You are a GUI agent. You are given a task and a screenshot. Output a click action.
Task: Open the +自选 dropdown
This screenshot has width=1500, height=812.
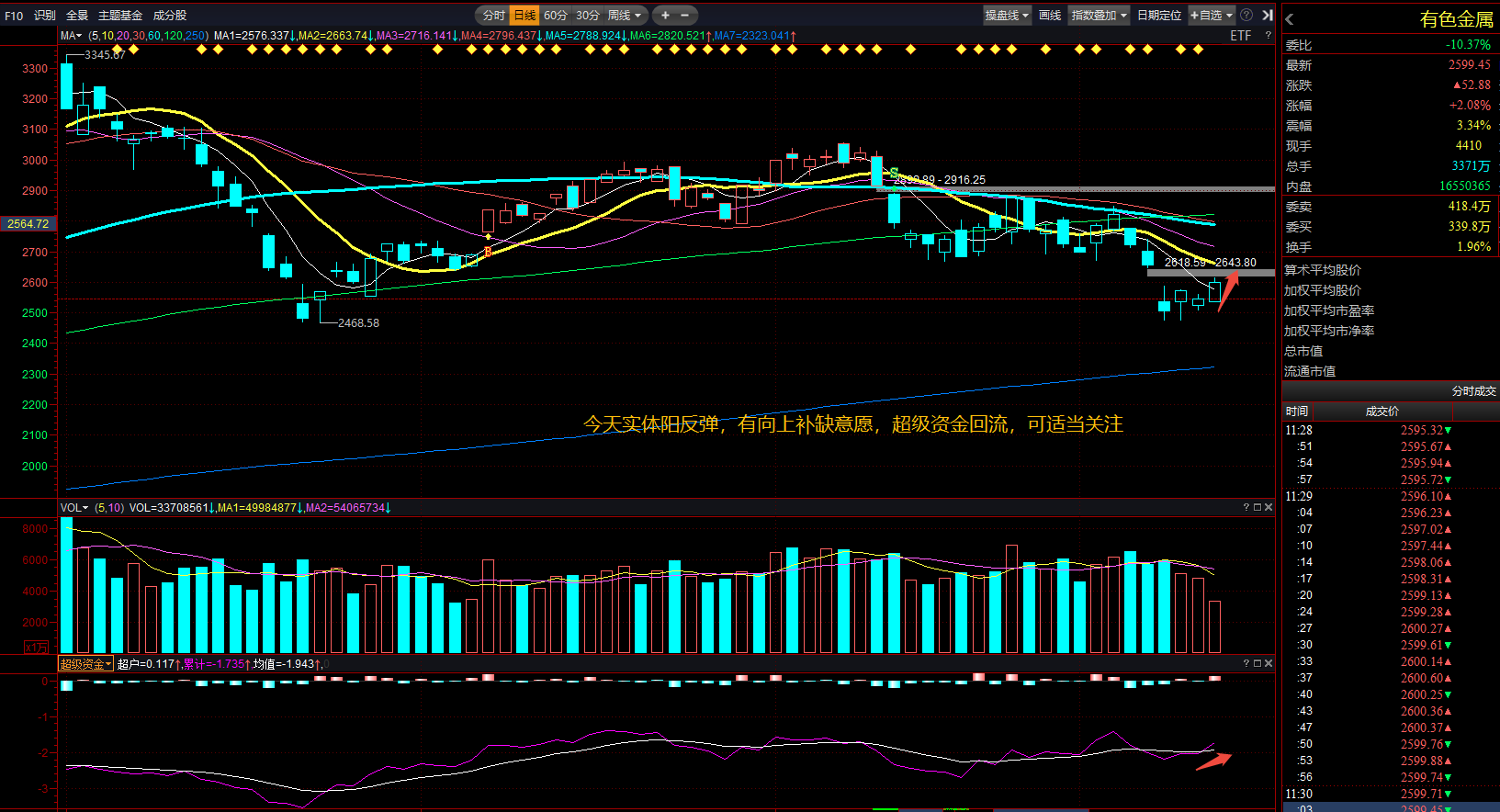click(1212, 16)
